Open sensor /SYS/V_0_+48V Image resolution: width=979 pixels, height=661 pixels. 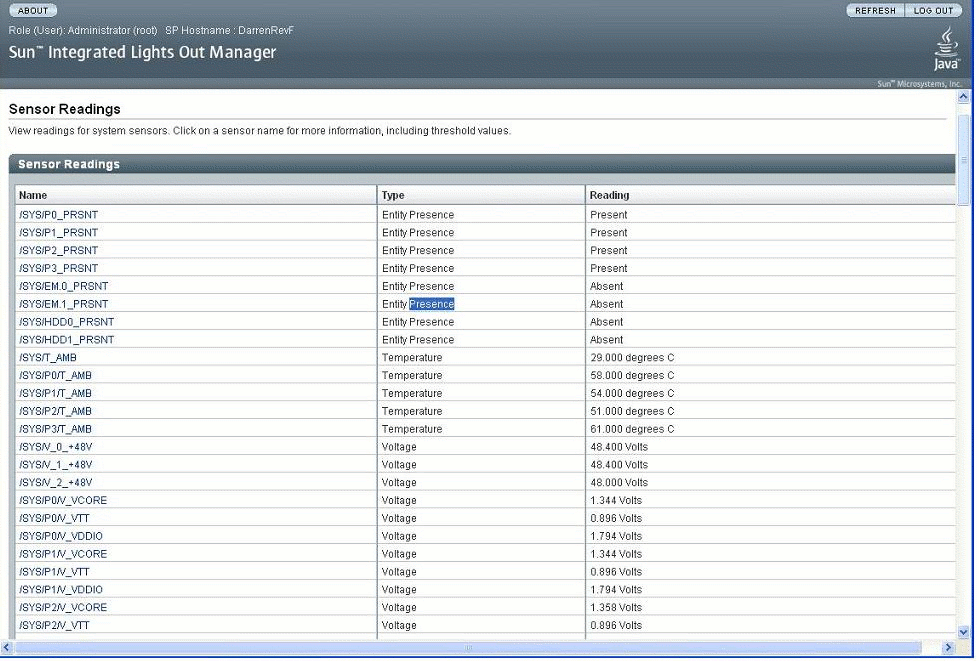click(56, 447)
